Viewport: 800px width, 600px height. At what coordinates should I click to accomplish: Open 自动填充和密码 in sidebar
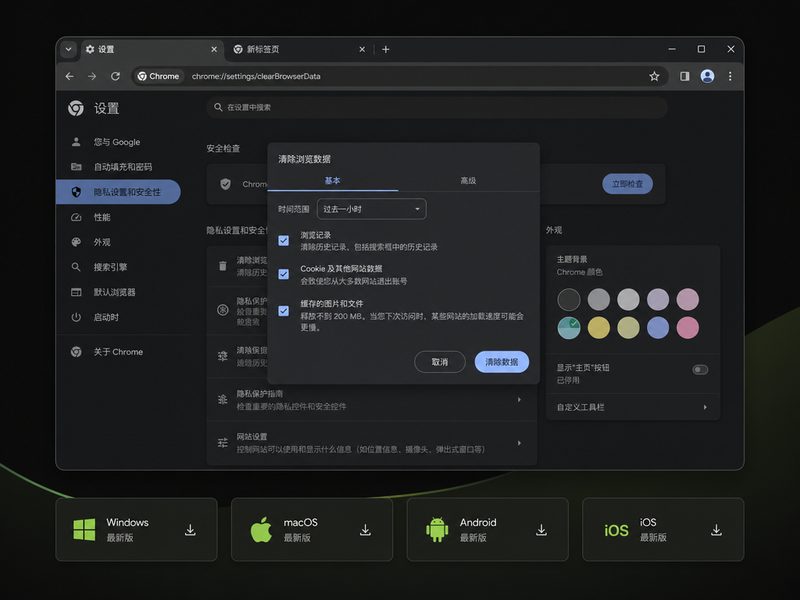click(x=118, y=167)
